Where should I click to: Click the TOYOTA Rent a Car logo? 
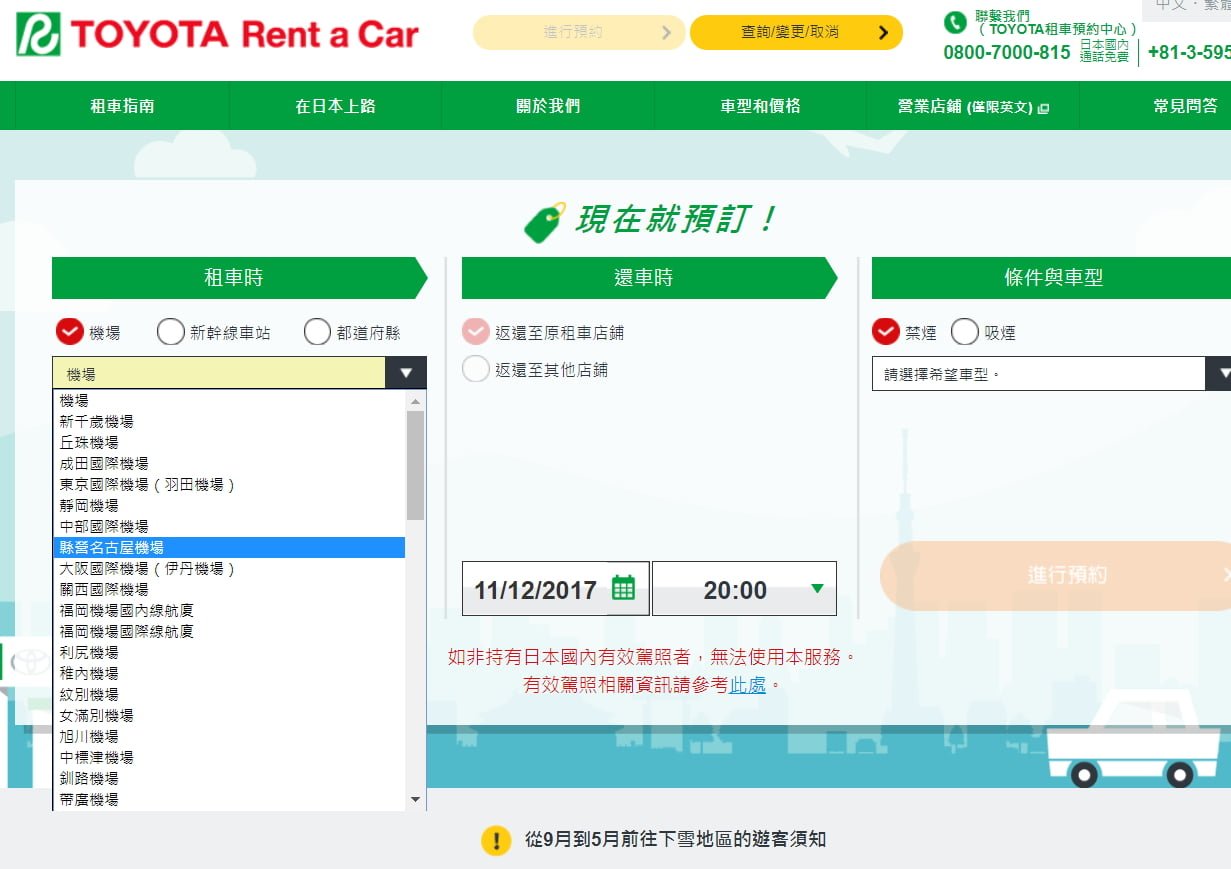coord(217,35)
